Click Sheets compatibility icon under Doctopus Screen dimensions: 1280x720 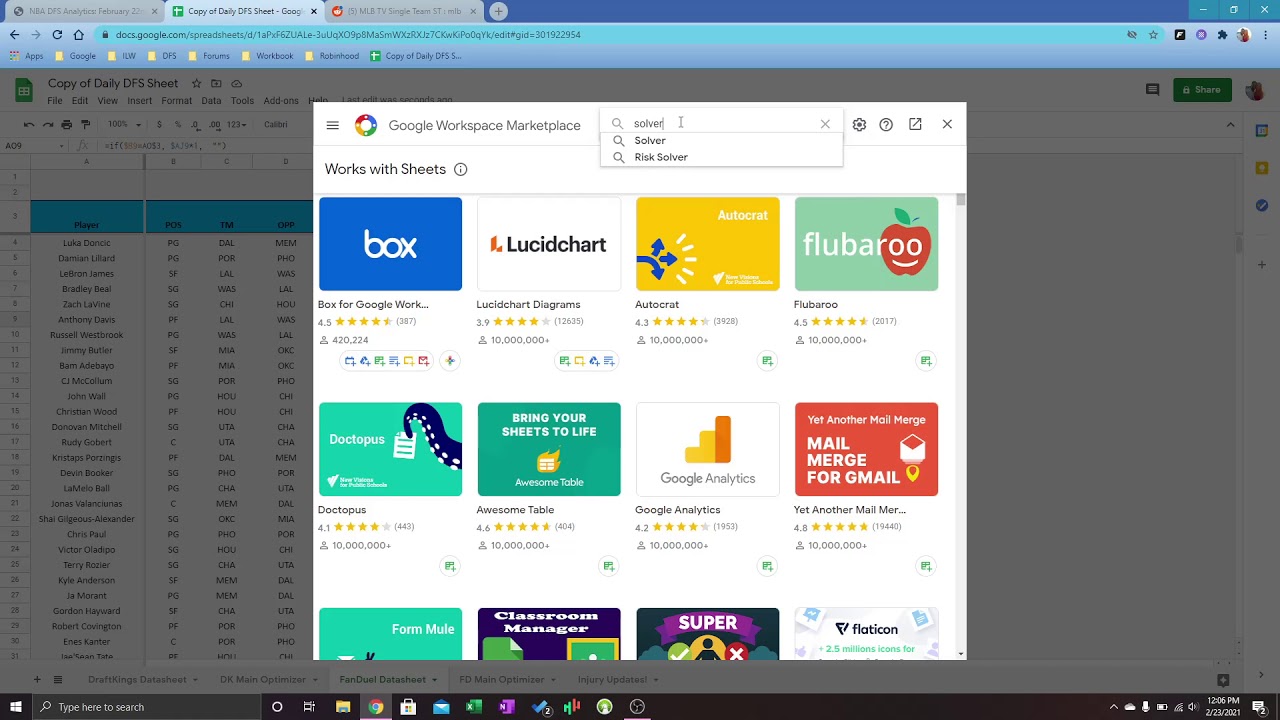click(x=450, y=566)
